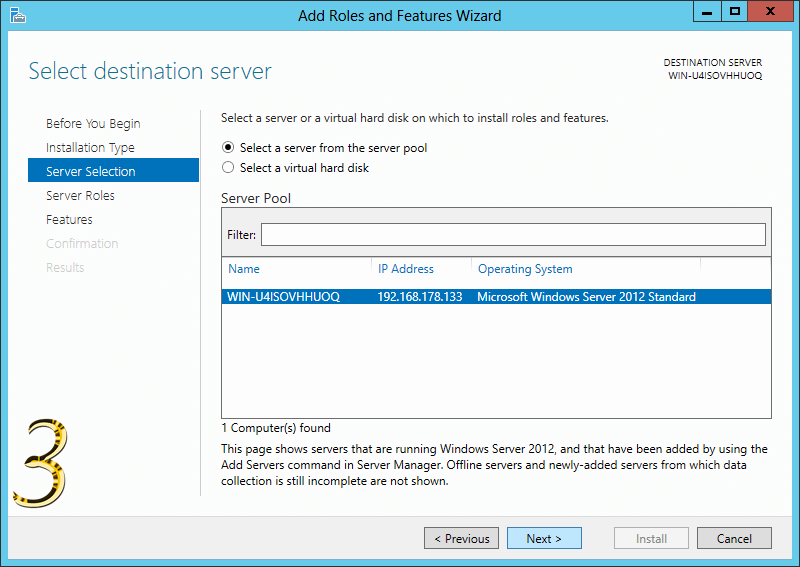Maximize the wizard window
The height and width of the screenshot is (567, 800).
point(735,11)
